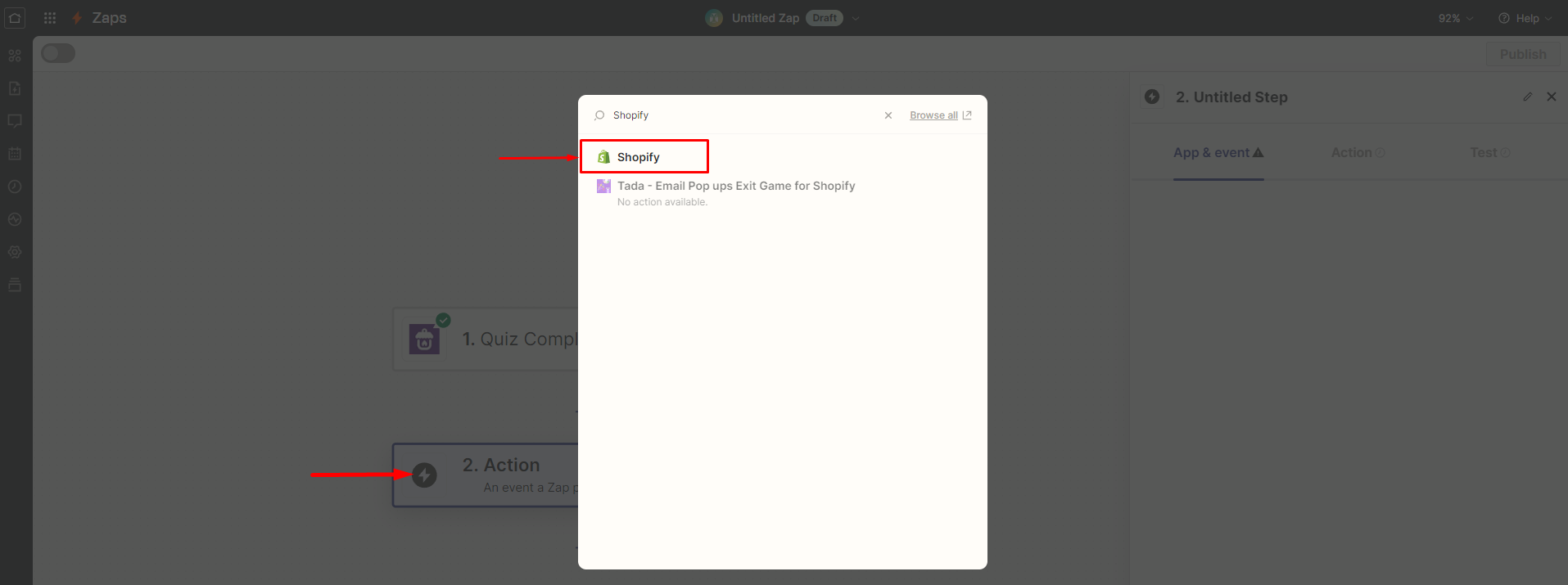This screenshot has width=1568, height=585.
Task: Click the lightning icon in Action step
Action: 424,475
